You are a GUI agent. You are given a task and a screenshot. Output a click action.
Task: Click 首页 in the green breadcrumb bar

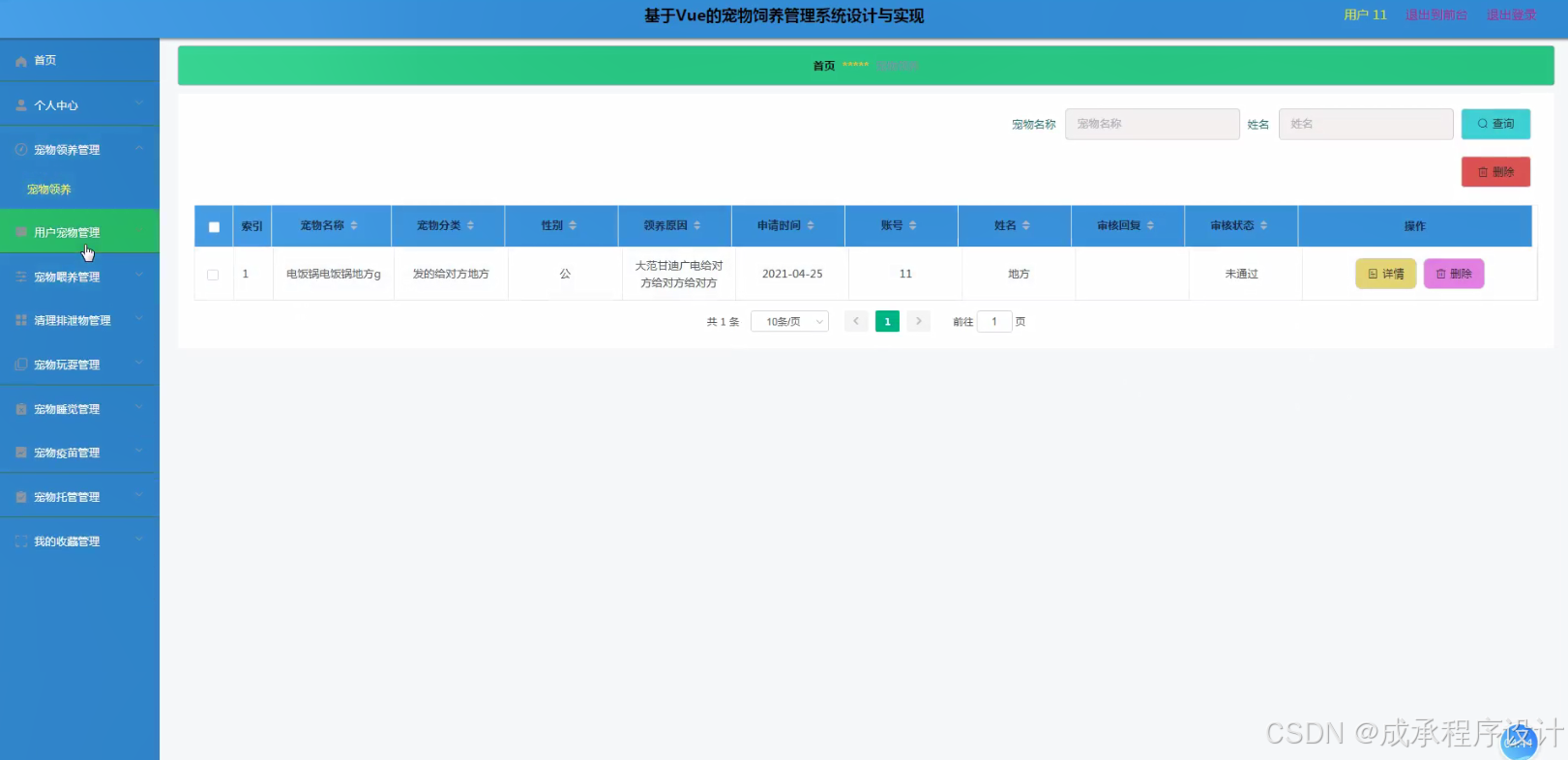tap(824, 66)
